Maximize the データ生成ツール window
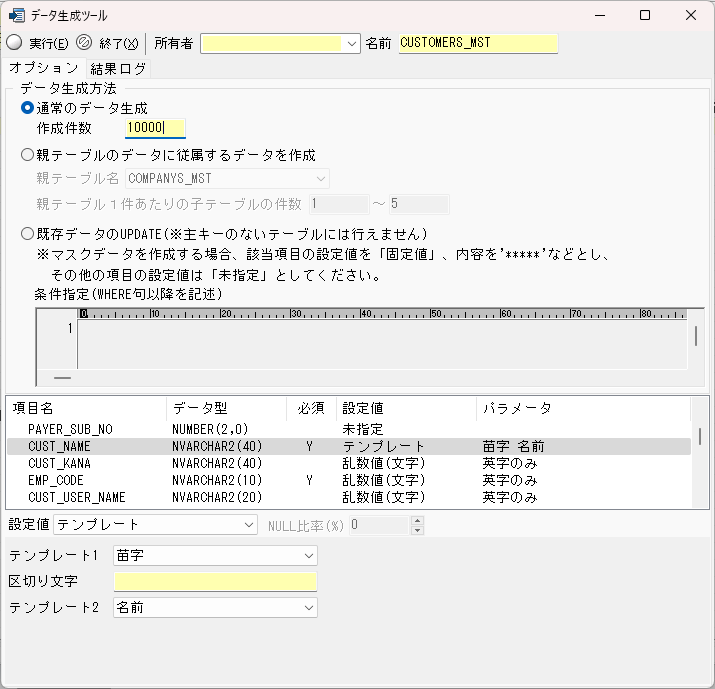The height and width of the screenshot is (689, 715). point(645,16)
